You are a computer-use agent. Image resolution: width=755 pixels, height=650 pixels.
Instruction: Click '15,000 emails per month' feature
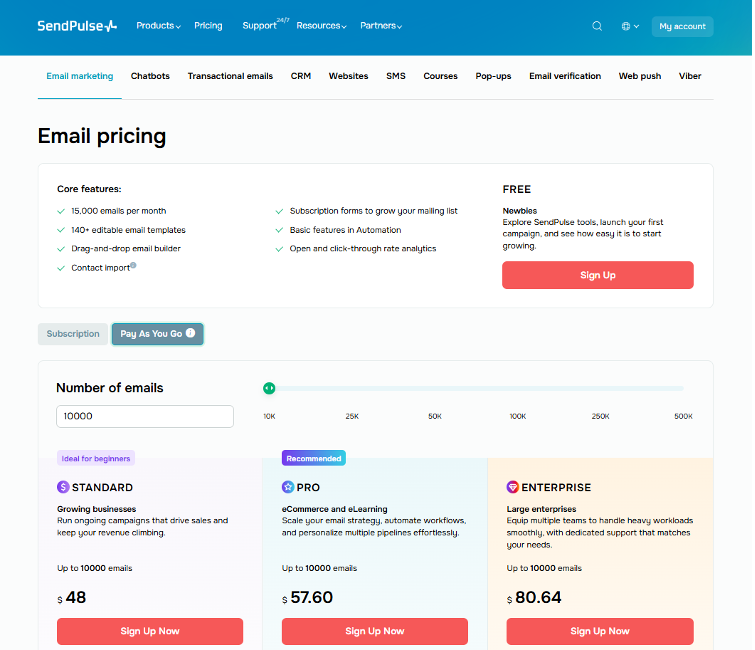tap(118, 211)
